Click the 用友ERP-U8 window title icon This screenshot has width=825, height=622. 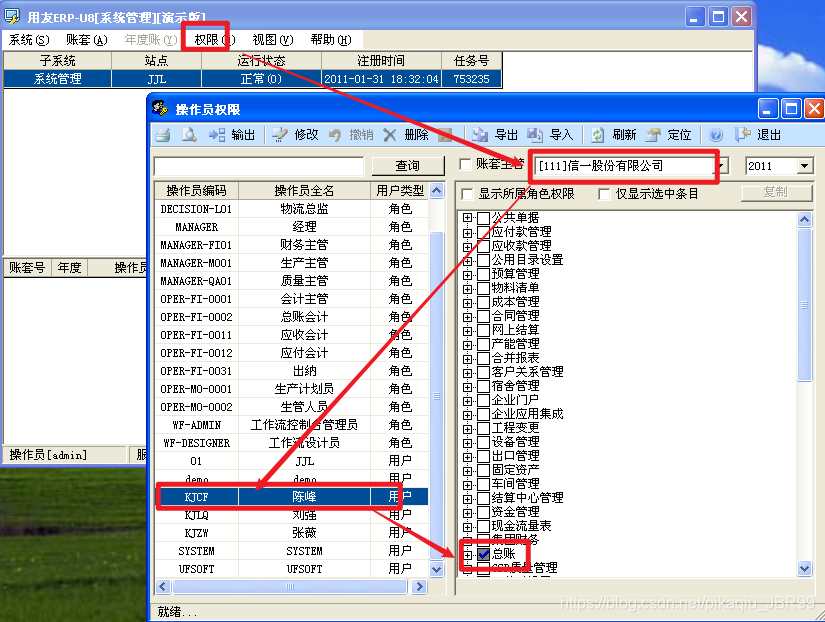coord(12,17)
